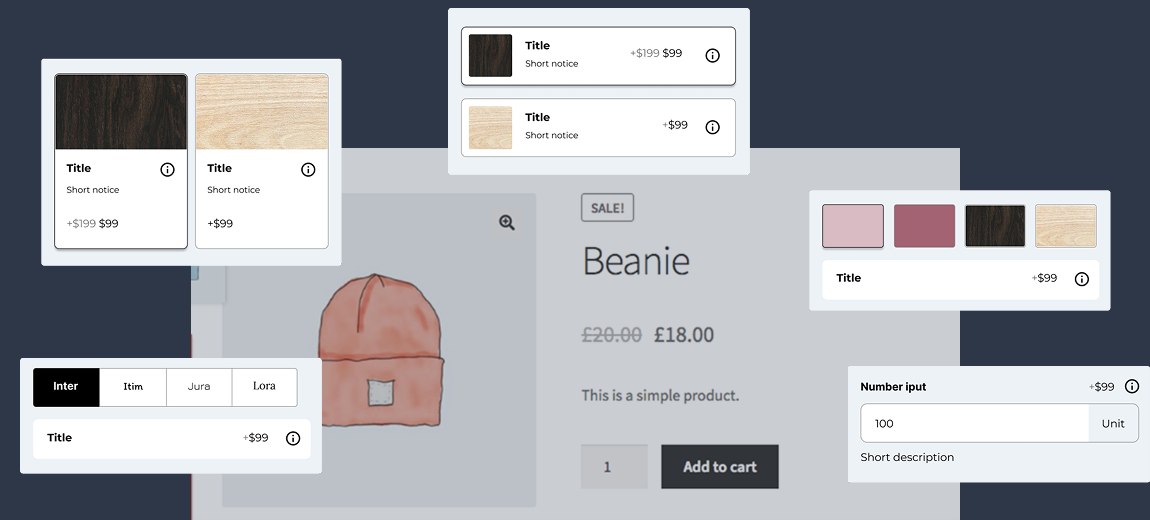Image resolution: width=1150 pixels, height=520 pixels.
Task: Click the beanie product image
Action: click(380, 350)
